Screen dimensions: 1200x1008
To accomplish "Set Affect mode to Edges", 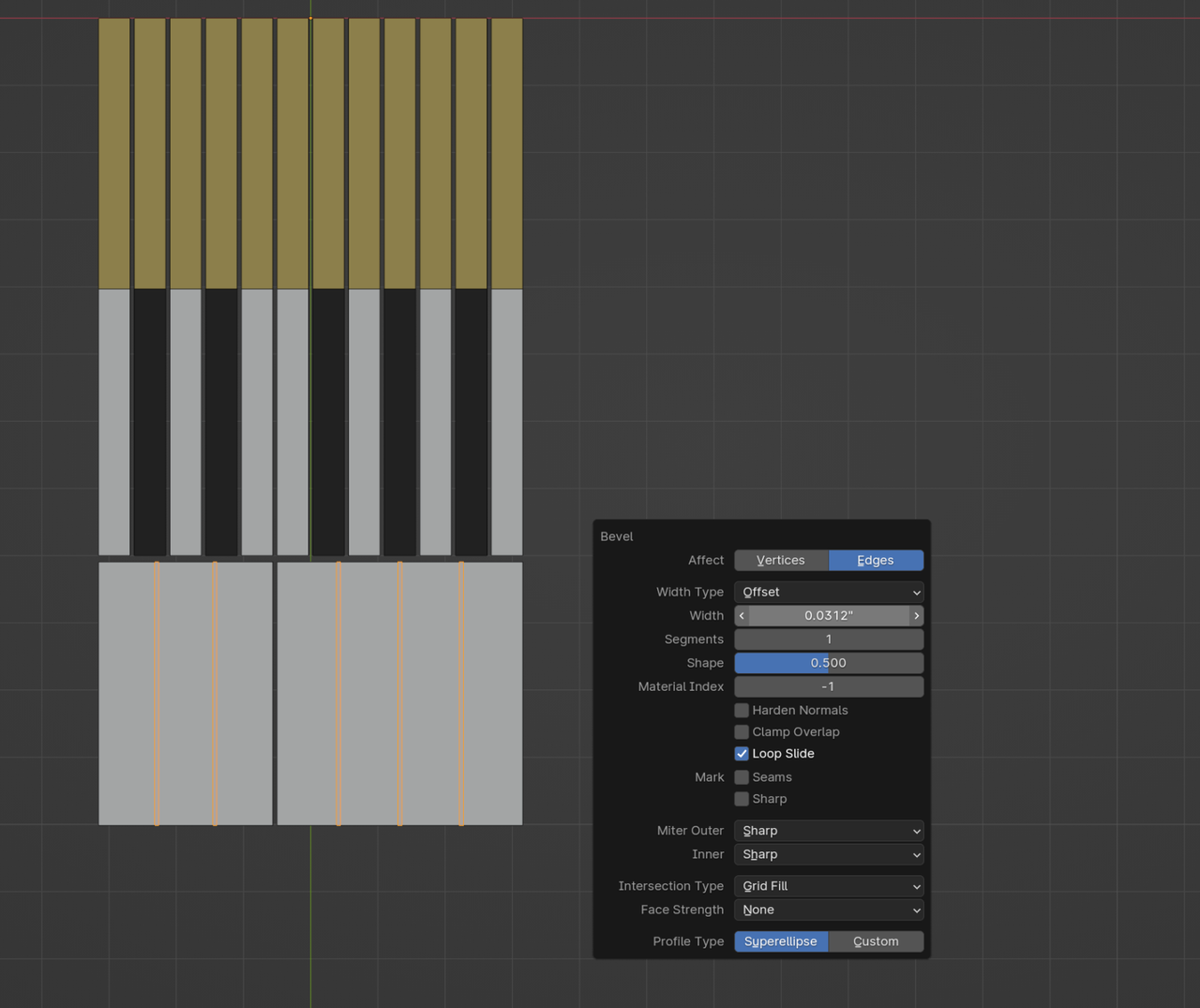I will click(x=876, y=560).
